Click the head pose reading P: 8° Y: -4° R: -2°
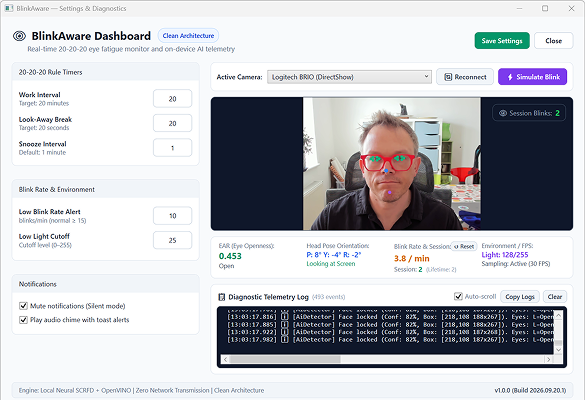Image resolution: width=585 pixels, height=400 pixels. pos(334,255)
